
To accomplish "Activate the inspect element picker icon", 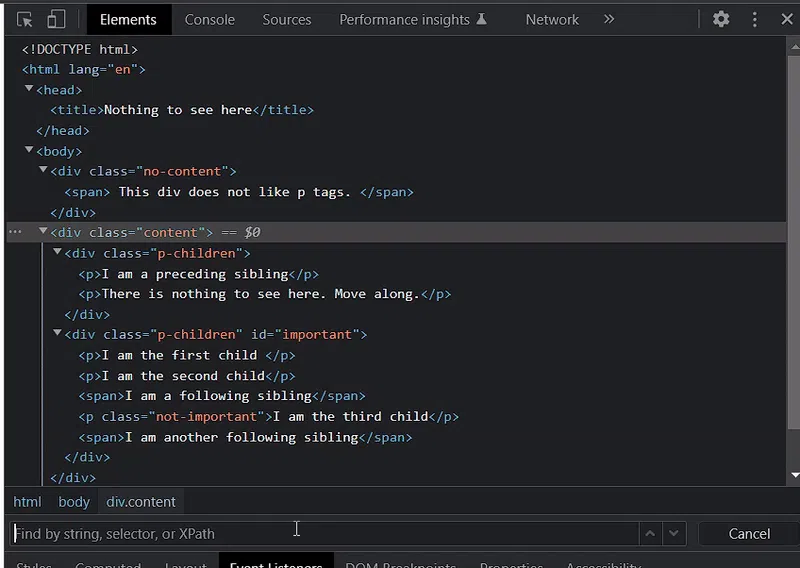I will [x=24, y=20].
